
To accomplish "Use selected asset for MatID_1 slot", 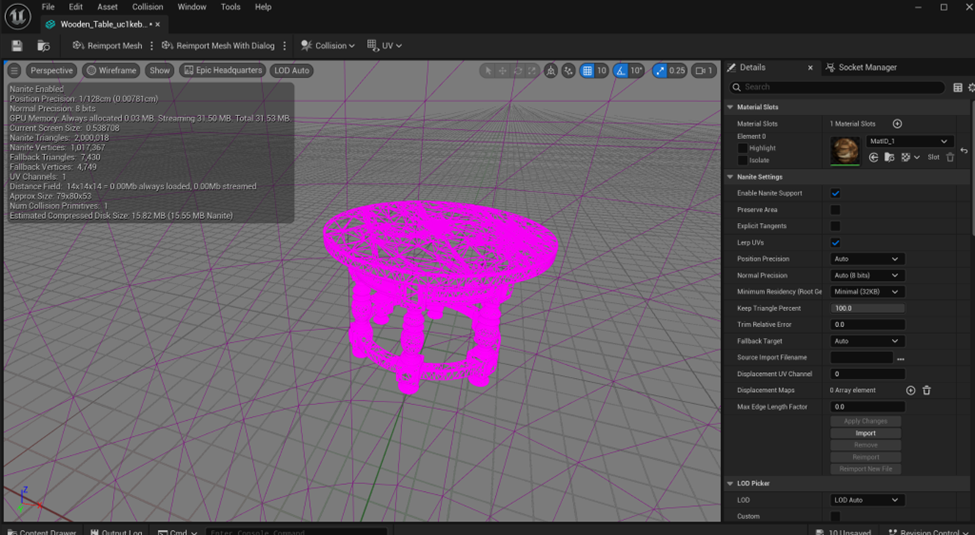I will tap(874, 157).
